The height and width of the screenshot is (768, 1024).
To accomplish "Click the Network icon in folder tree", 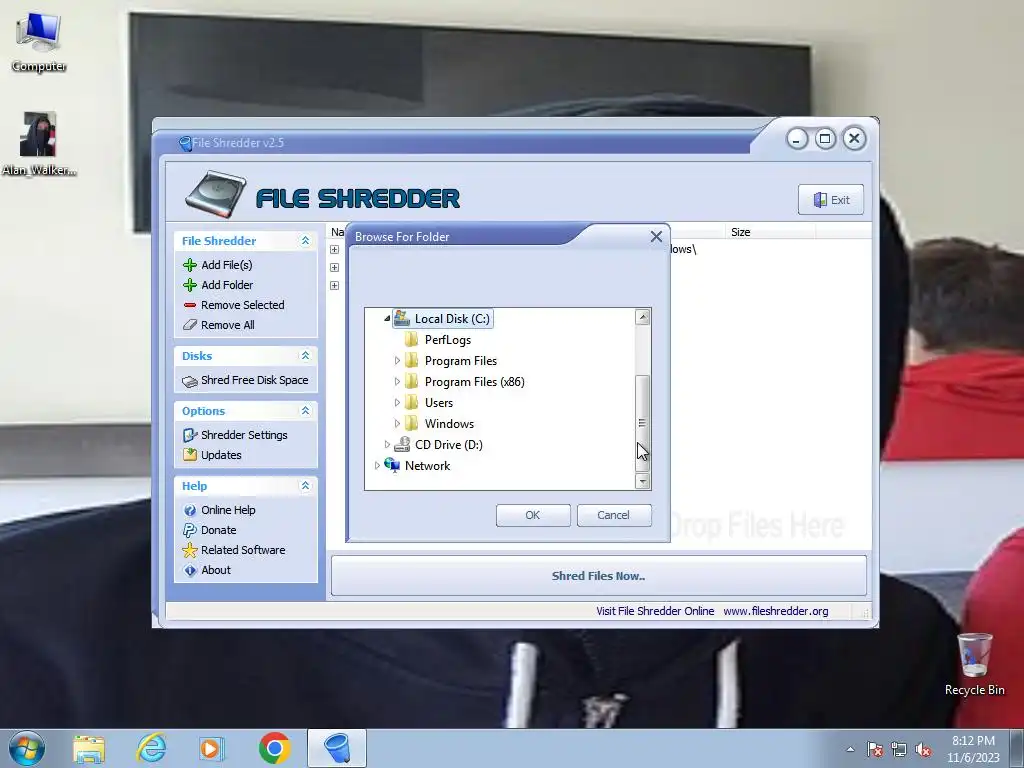I will tap(392, 465).
